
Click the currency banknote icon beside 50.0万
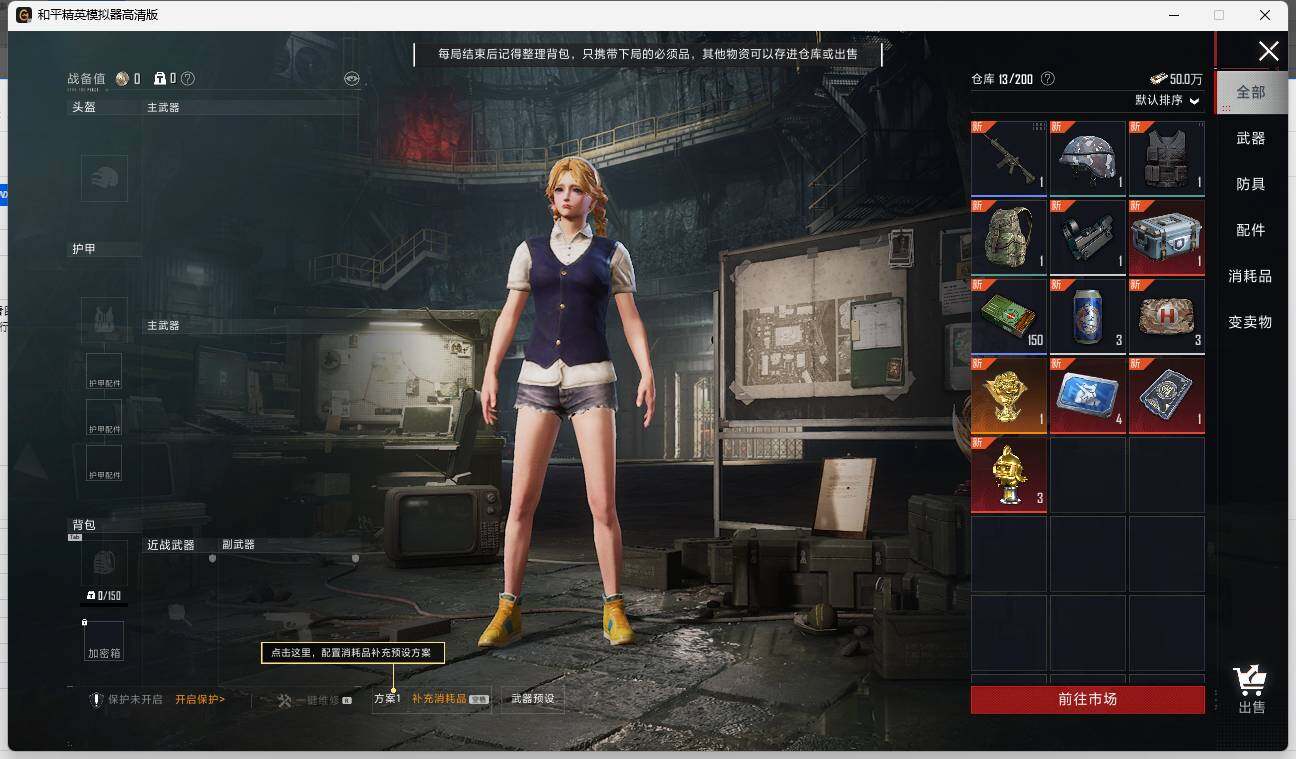(1158, 79)
